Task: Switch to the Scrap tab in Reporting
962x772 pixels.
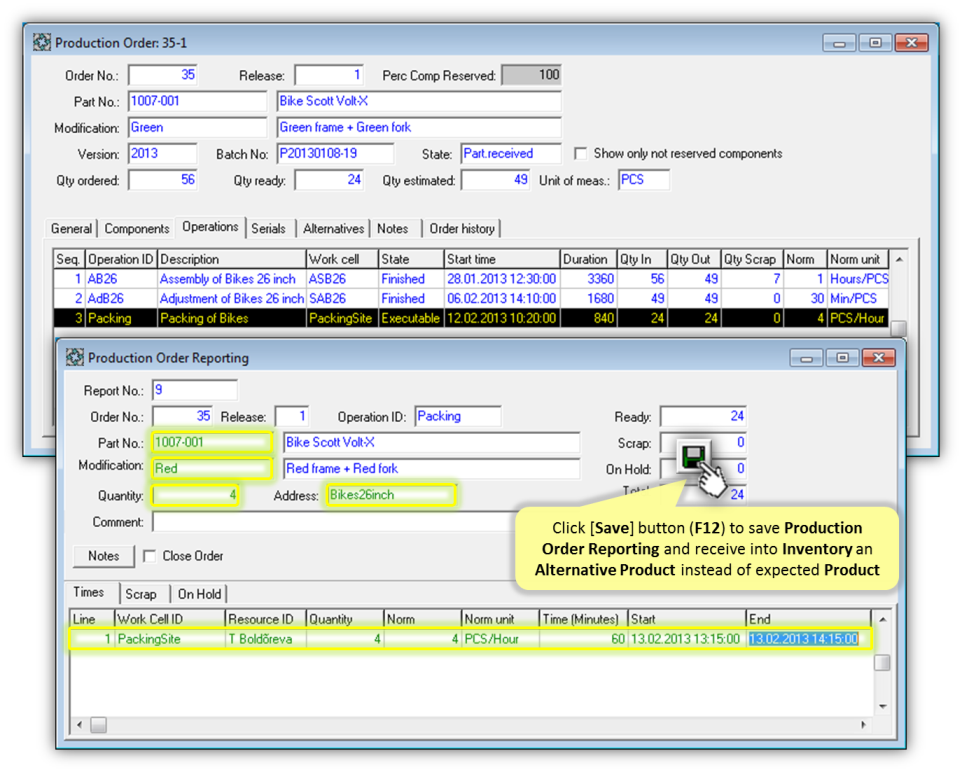Action: tap(141, 594)
